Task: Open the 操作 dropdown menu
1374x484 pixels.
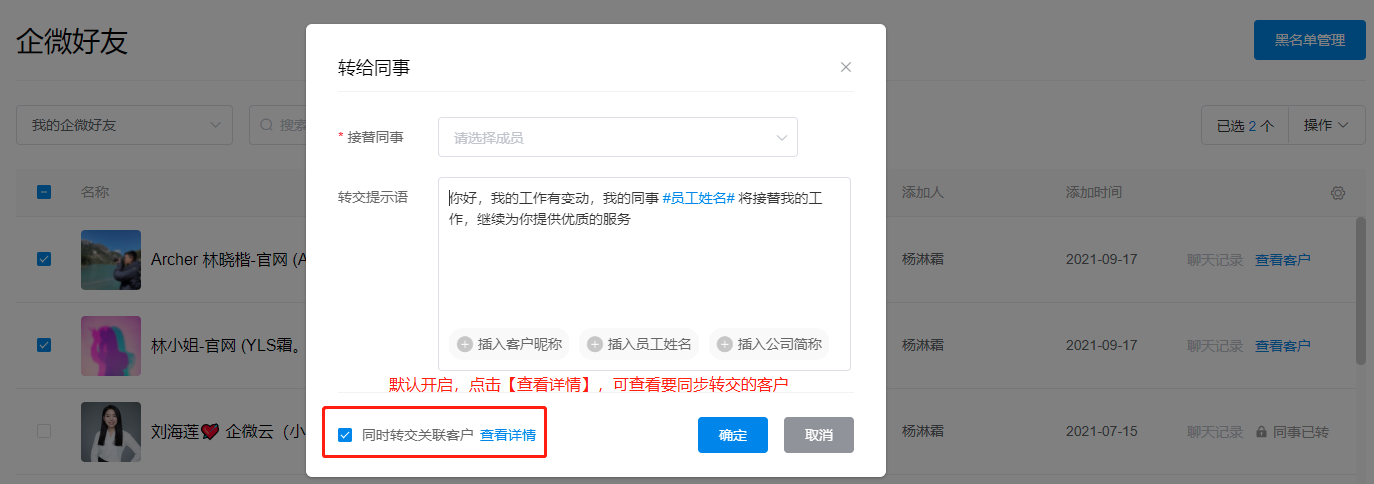Action: click(1326, 125)
